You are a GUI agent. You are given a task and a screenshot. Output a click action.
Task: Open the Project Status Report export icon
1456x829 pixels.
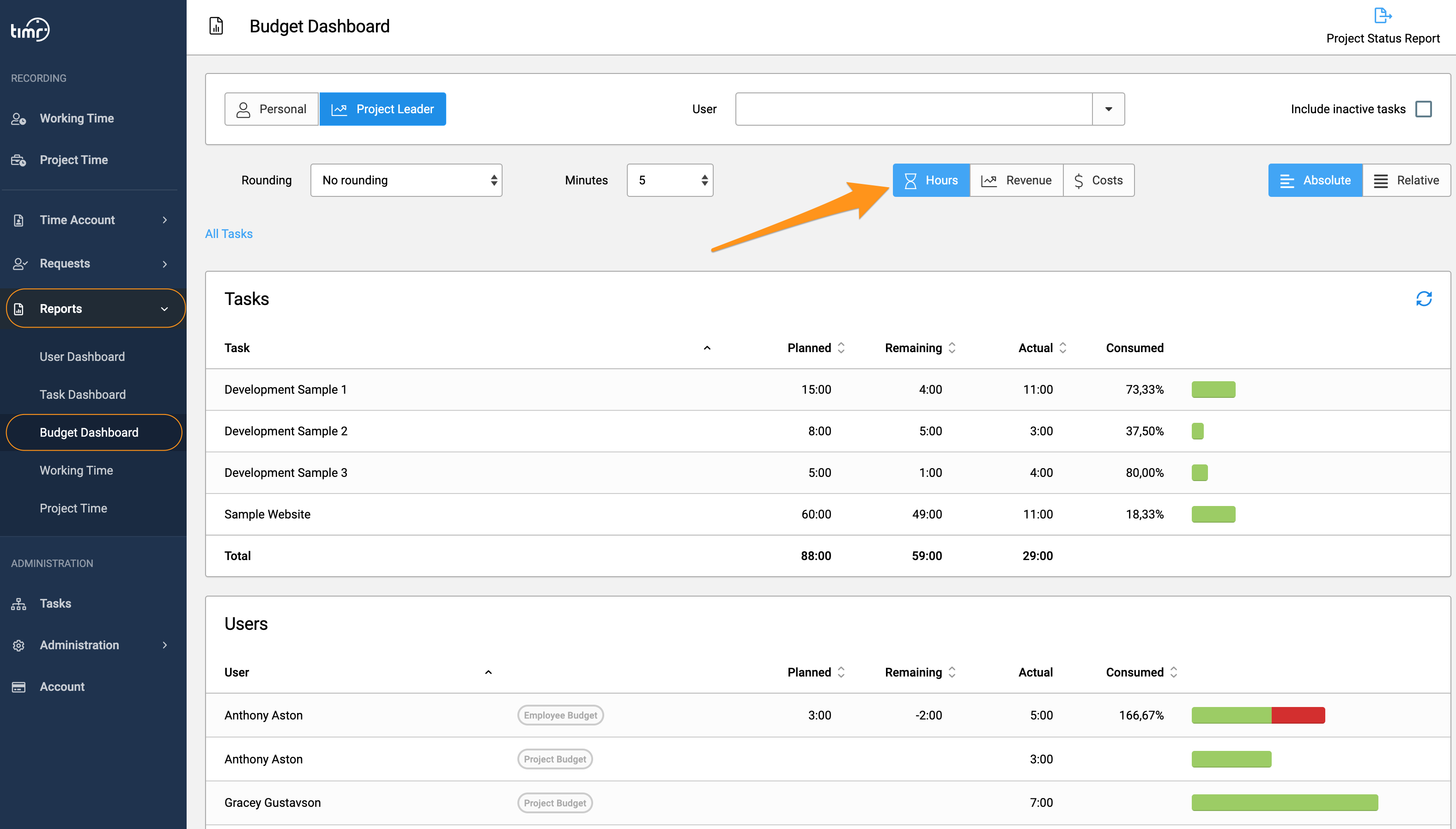pos(1383,15)
